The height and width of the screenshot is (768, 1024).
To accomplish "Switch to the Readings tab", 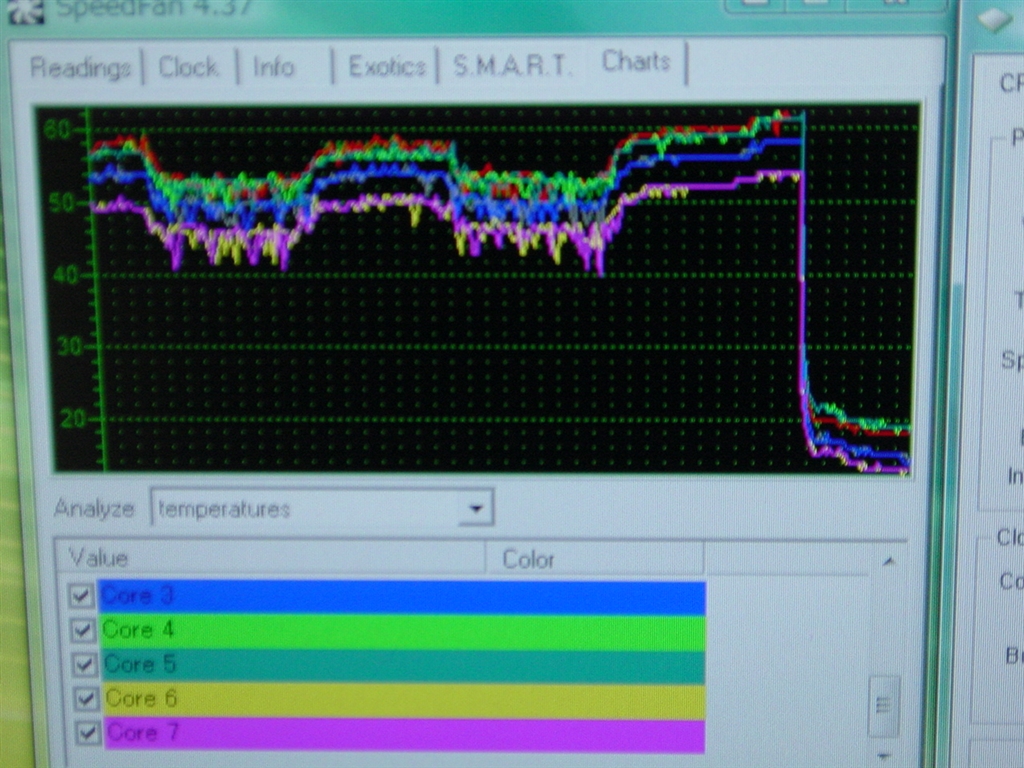I will [x=80, y=68].
